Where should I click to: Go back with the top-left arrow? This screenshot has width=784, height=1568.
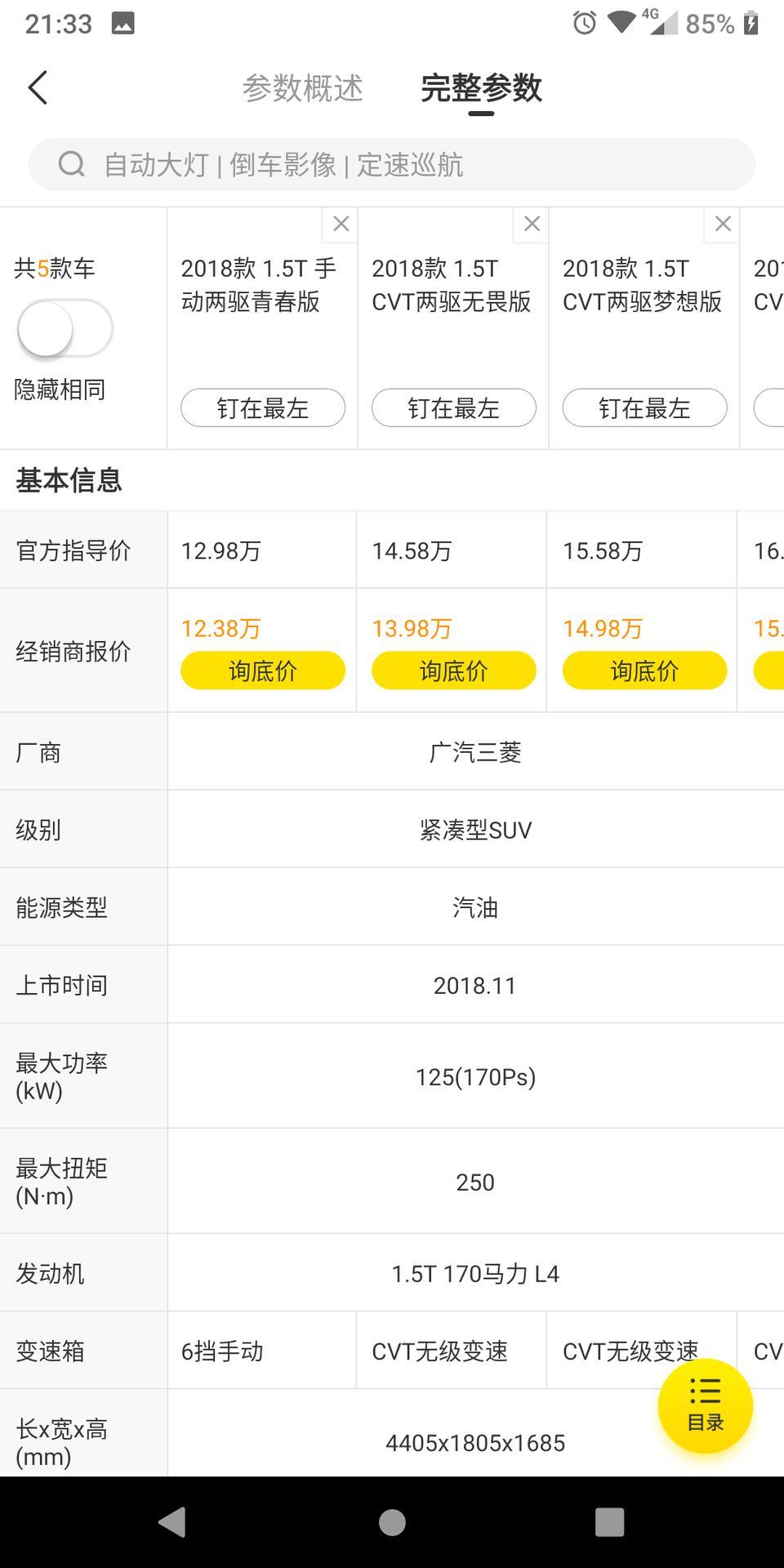pyautogui.click(x=38, y=87)
